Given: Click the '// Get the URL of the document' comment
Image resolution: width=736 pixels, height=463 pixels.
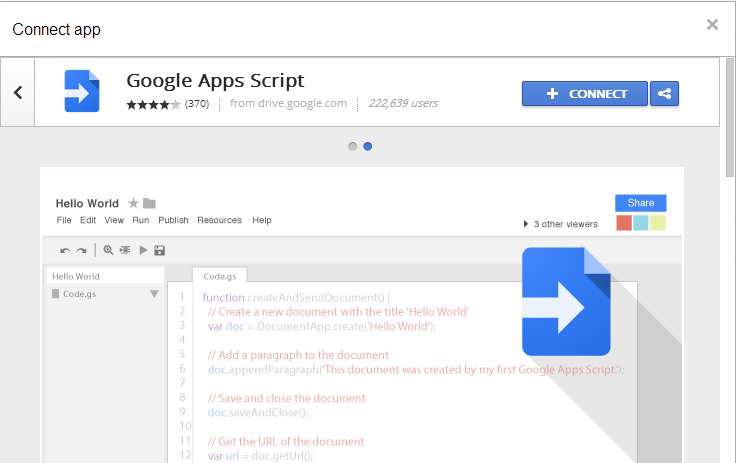Looking at the screenshot, I should 286,441.
